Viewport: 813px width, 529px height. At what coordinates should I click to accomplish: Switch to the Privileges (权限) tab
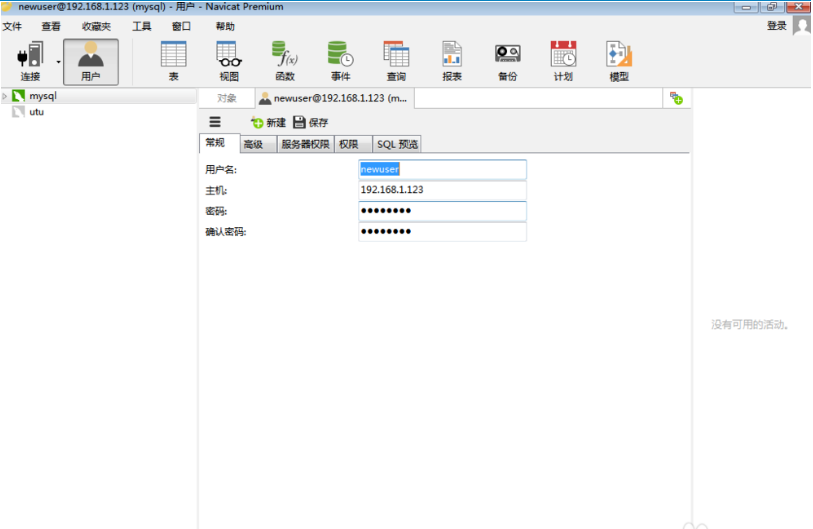[353, 144]
